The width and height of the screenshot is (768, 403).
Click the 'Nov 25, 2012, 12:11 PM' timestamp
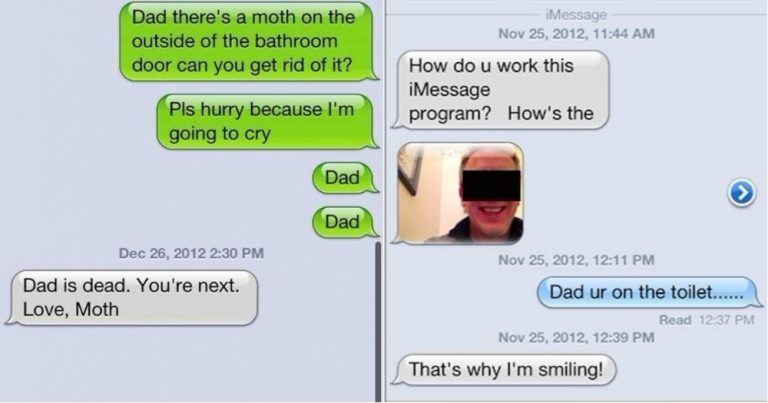pyautogui.click(x=576, y=260)
